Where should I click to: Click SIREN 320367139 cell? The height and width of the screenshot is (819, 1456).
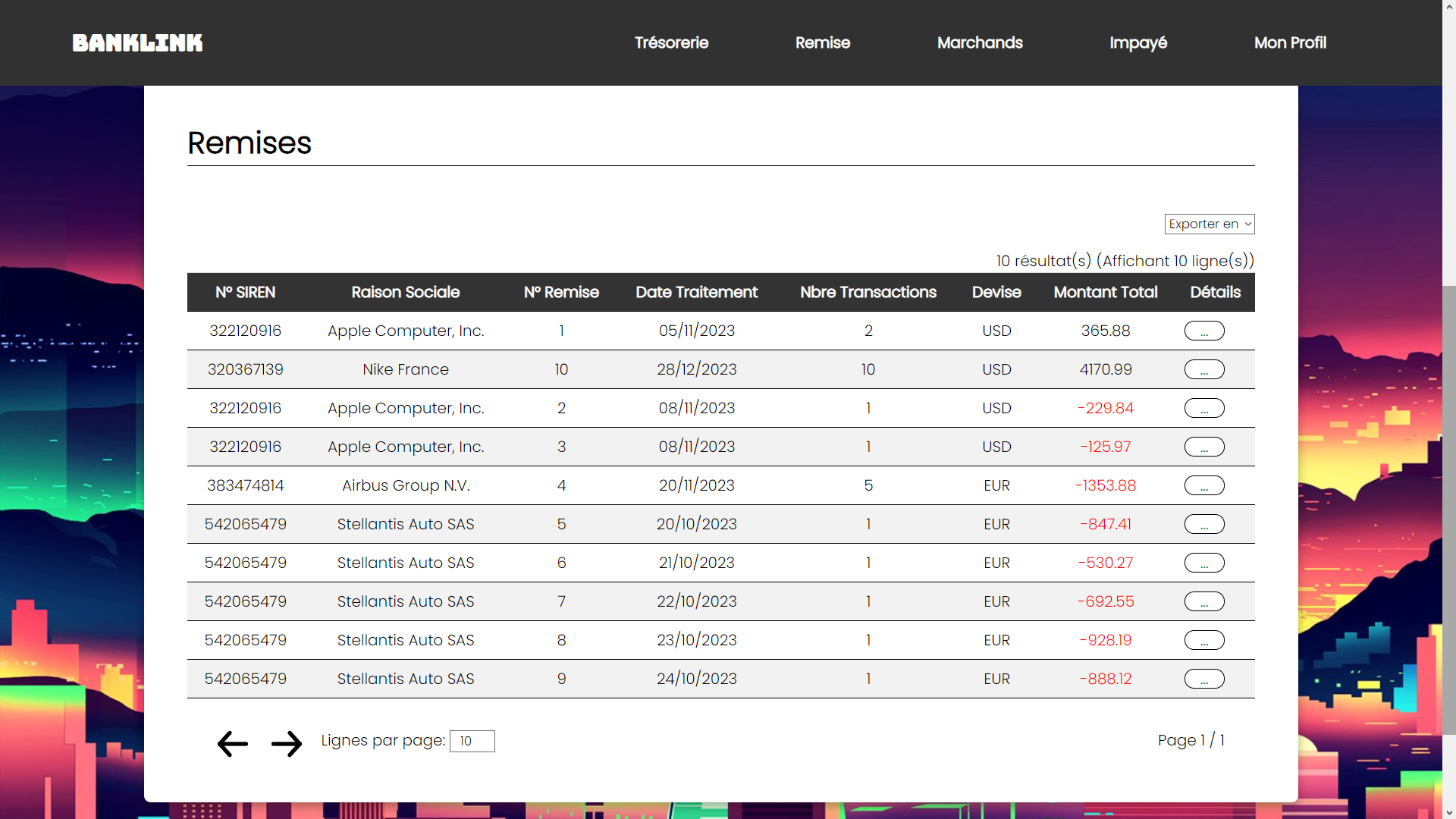(x=245, y=369)
